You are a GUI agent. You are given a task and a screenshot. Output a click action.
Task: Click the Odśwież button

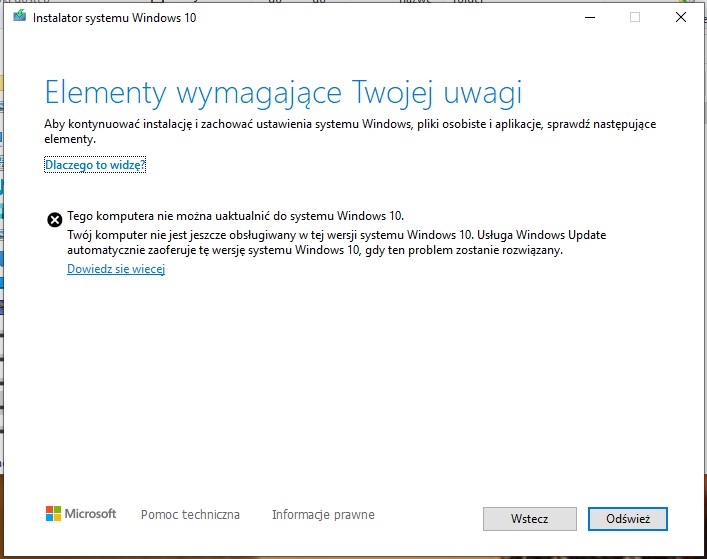coord(628,519)
